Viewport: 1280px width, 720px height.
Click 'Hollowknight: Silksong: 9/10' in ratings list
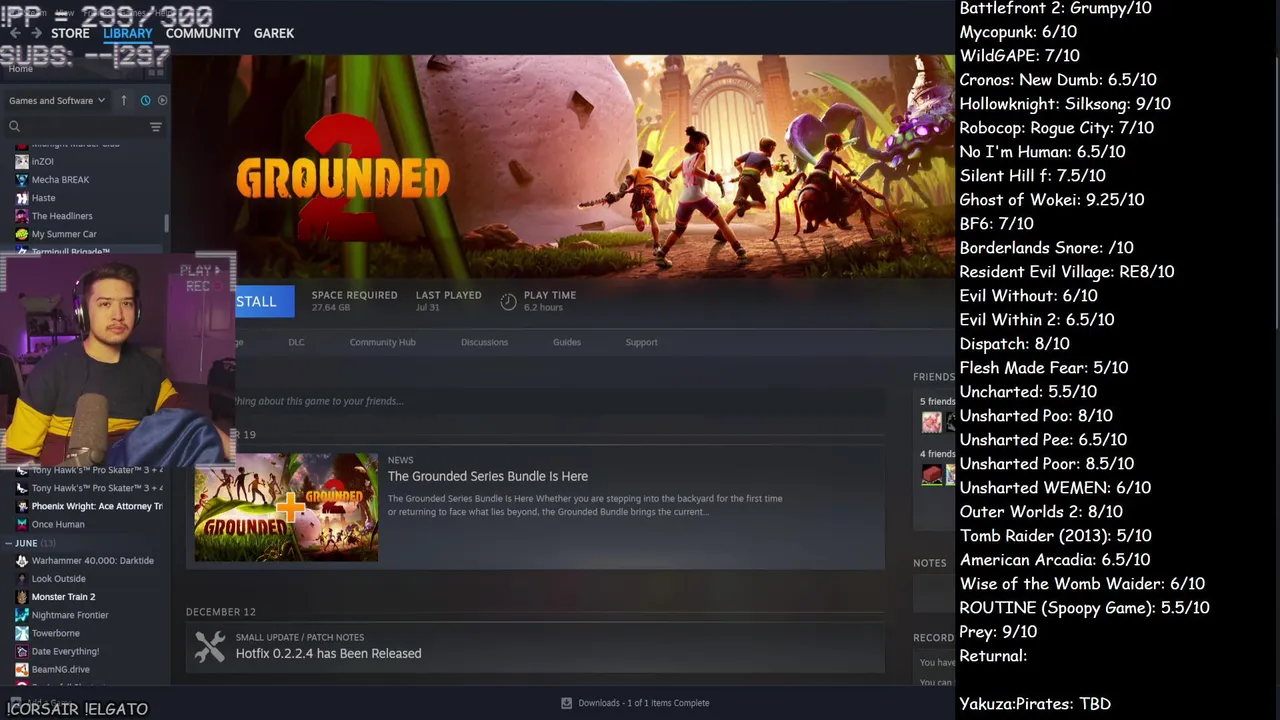coord(1065,104)
